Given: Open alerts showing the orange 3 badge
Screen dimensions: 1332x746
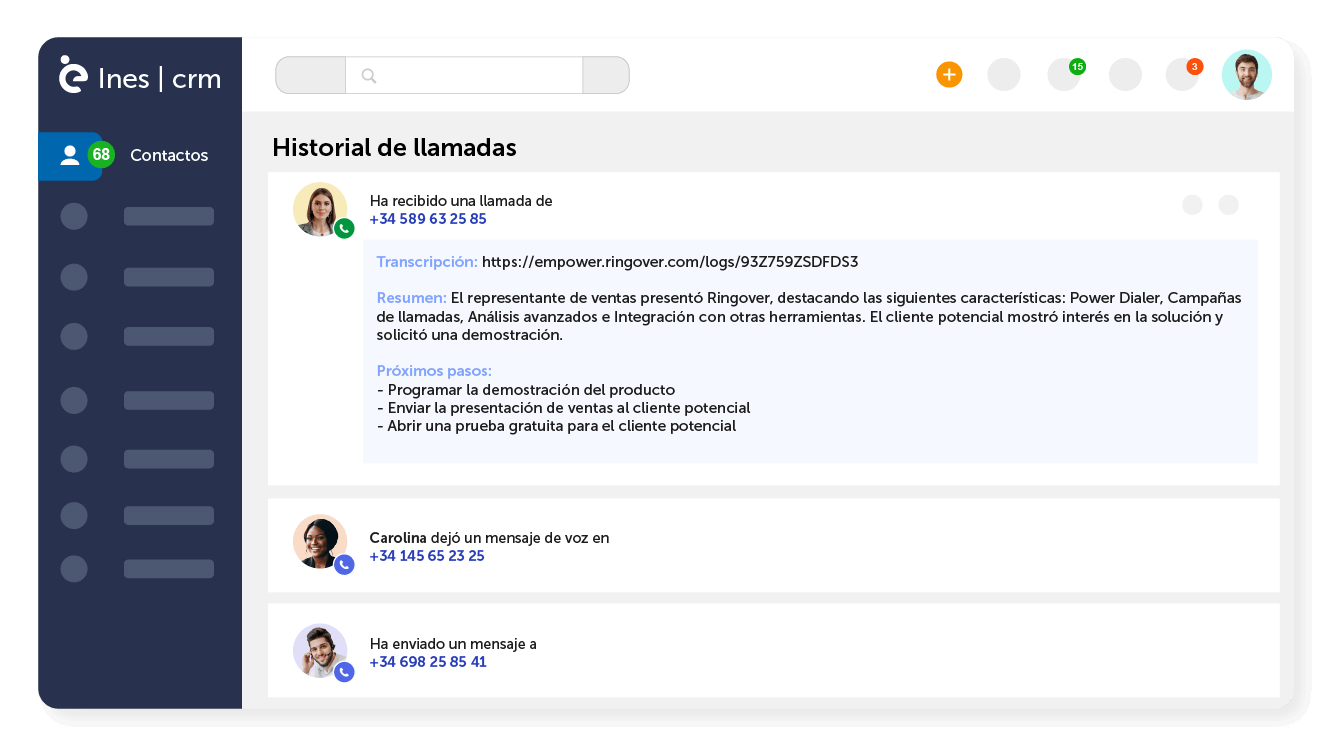Looking at the screenshot, I should point(1182,74).
